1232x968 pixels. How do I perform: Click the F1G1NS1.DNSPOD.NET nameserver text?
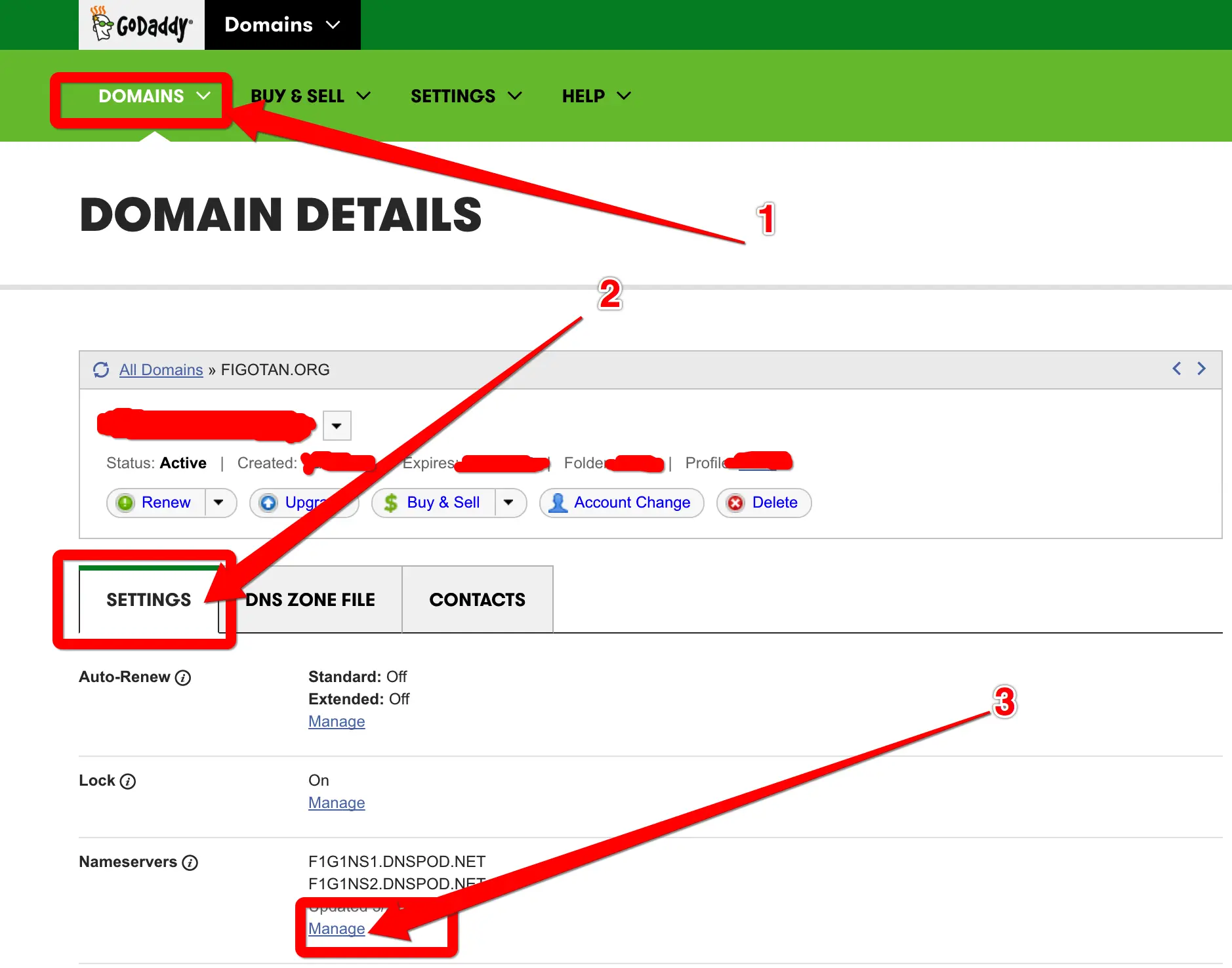397,862
